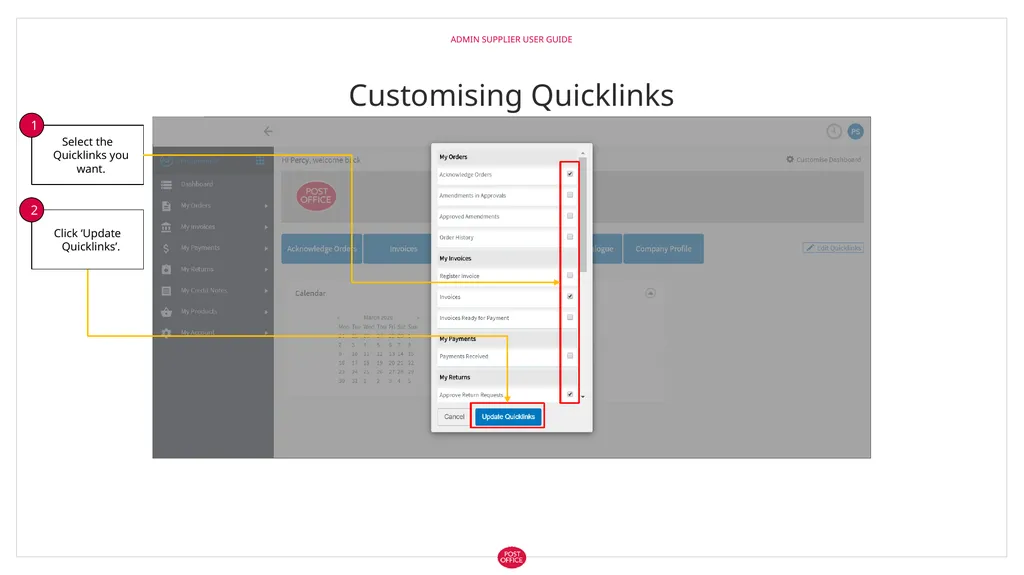The width and height of the screenshot is (1024, 575).
Task: Toggle the Acknowledge Orders checkbox
Action: pyautogui.click(x=570, y=174)
